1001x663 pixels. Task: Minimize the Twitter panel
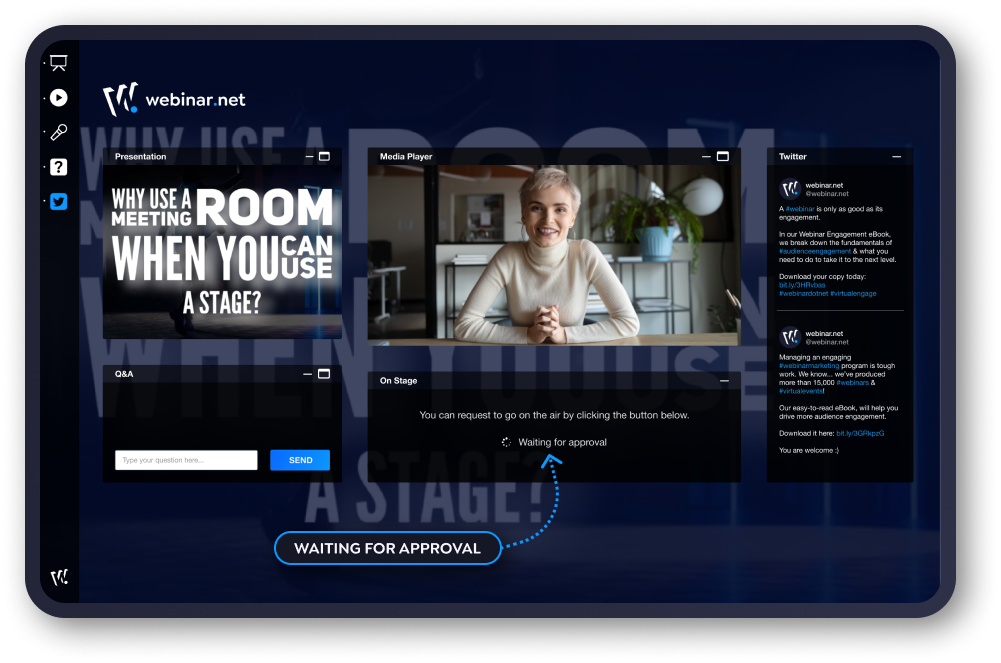[x=896, y=156]
